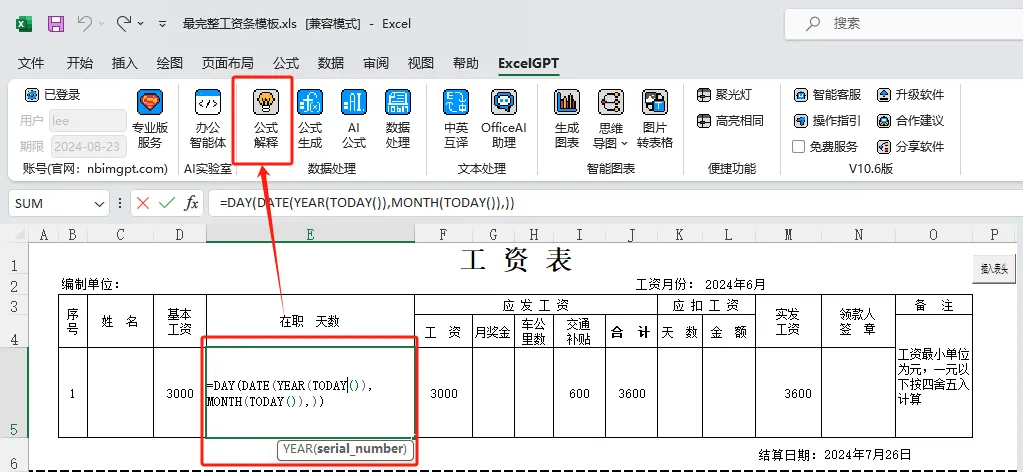Switch to the 数据 ribbon tab
The height and width of the screenshot is (472, 1023).
(331, 63)
